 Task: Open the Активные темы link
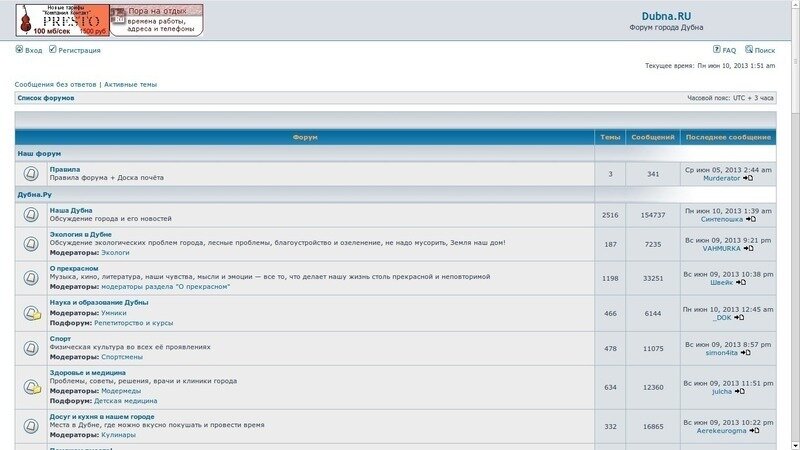tap(130, 85)
